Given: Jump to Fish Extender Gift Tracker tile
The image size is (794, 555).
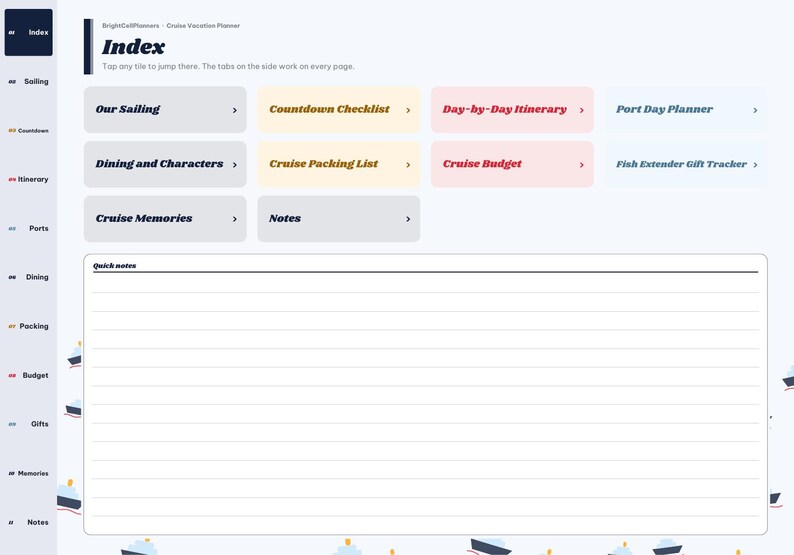Looking at the screenshot, I should coord(686,164).
